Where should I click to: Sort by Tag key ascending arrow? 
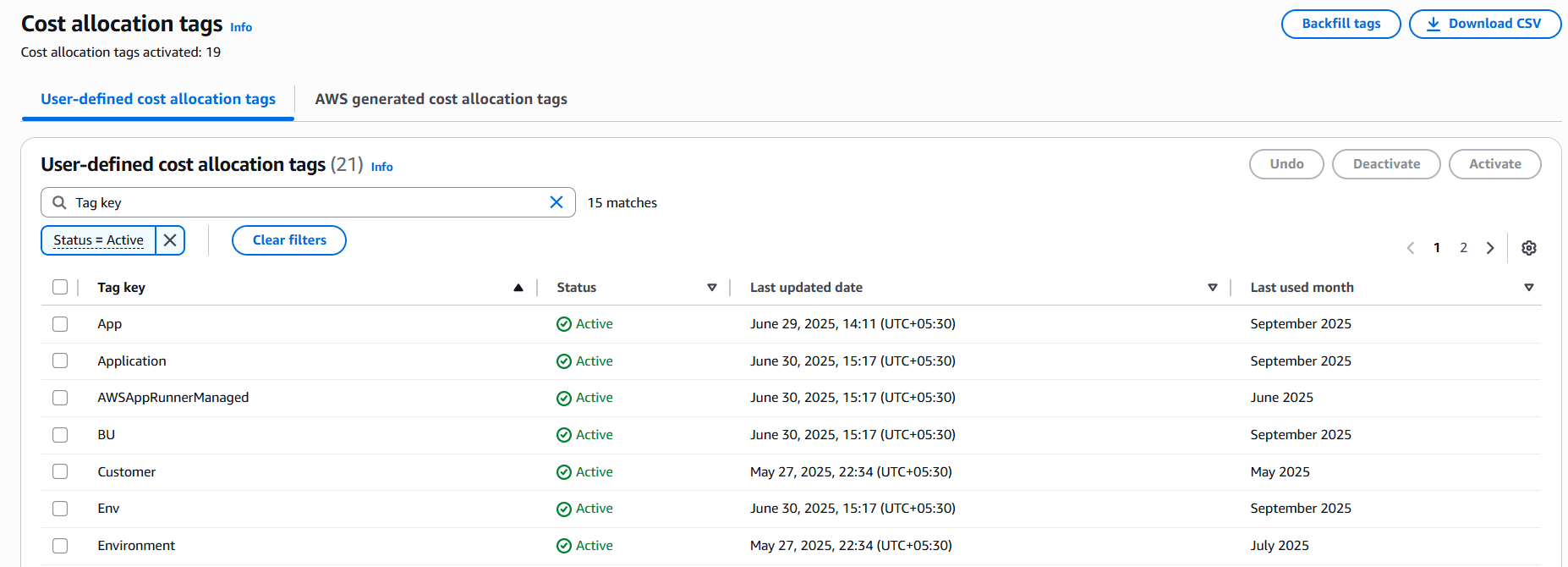518,288
